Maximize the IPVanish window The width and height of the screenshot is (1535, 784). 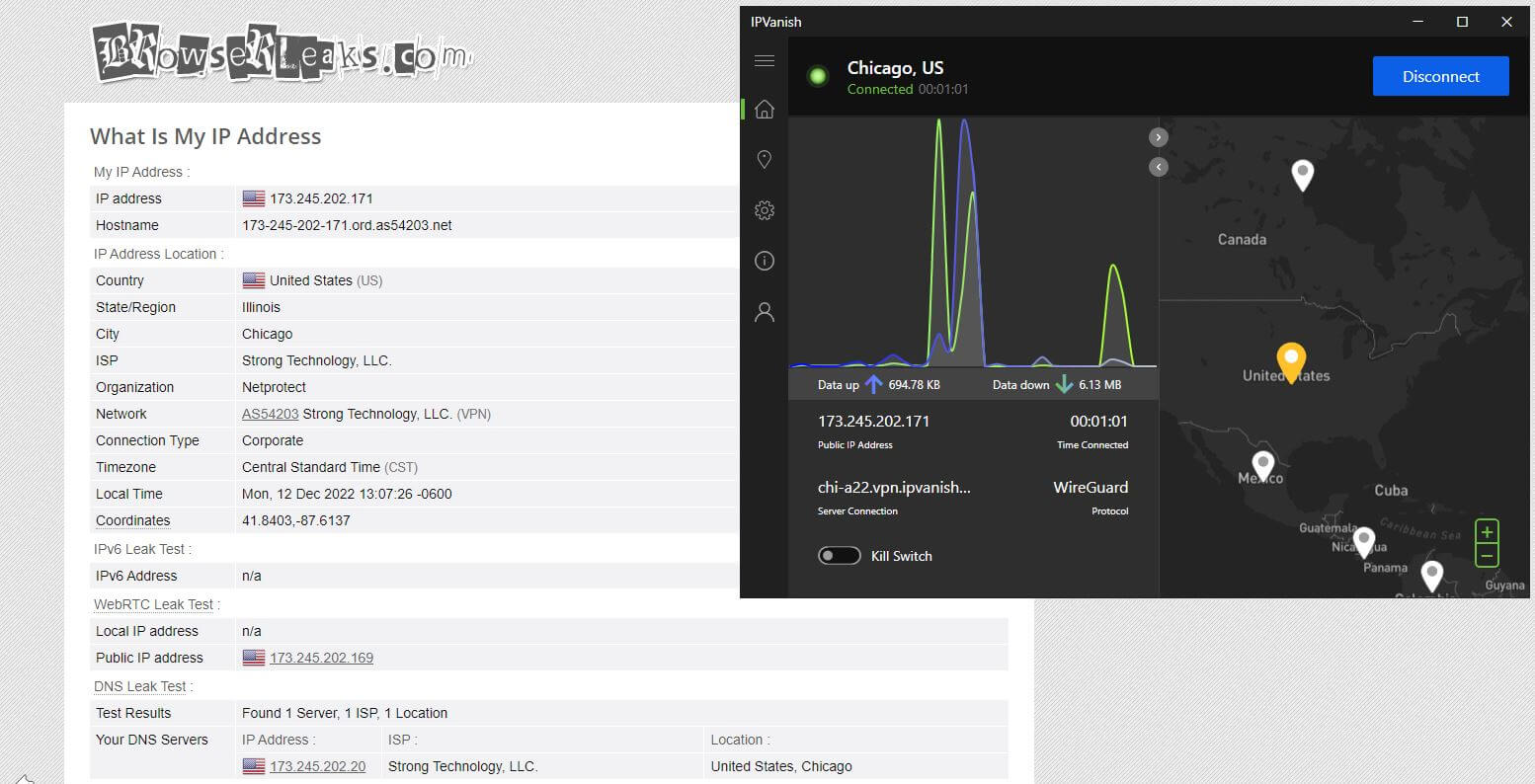(1462, 21)
